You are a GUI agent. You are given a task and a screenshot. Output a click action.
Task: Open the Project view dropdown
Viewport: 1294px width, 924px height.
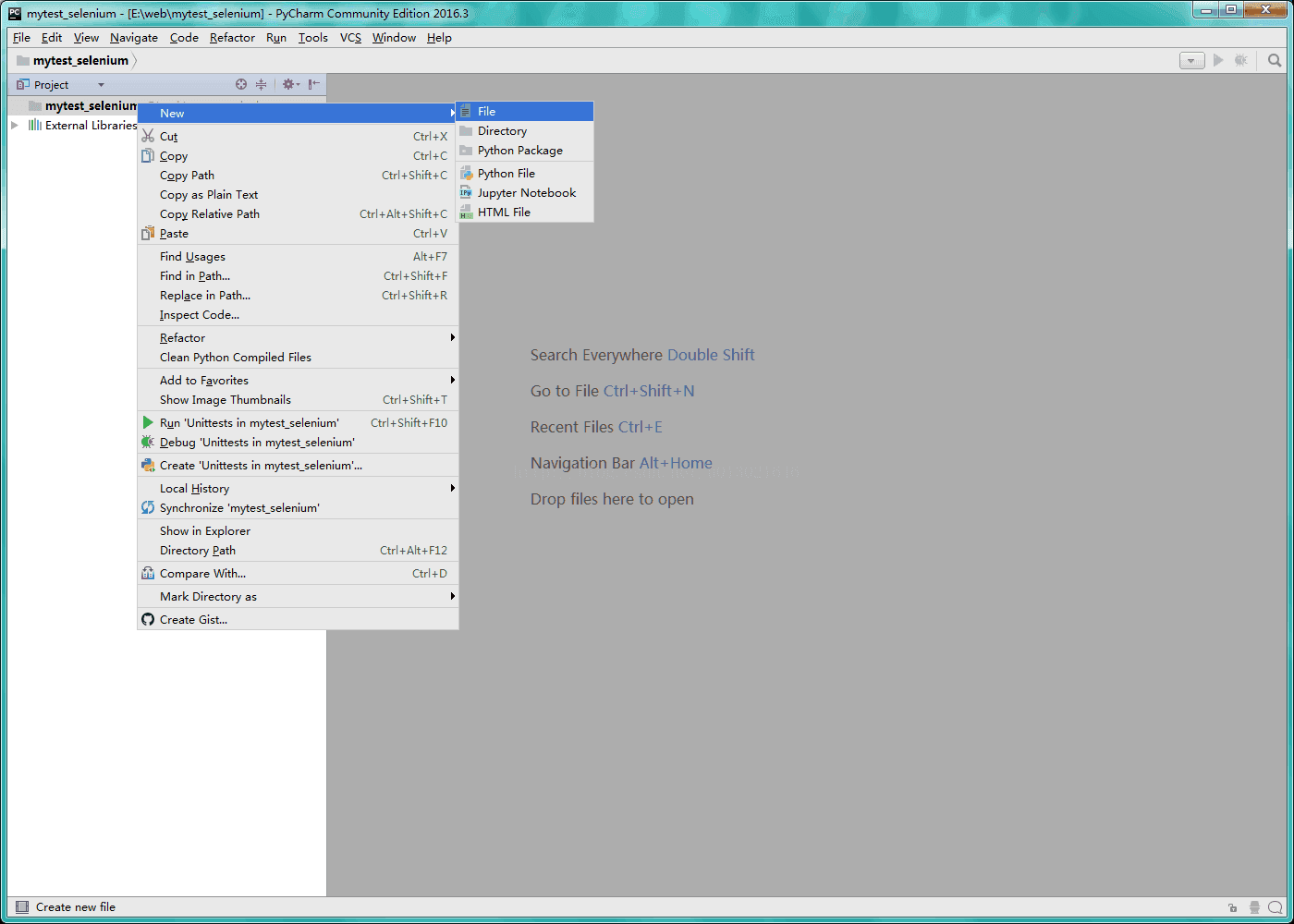[102, 85]
